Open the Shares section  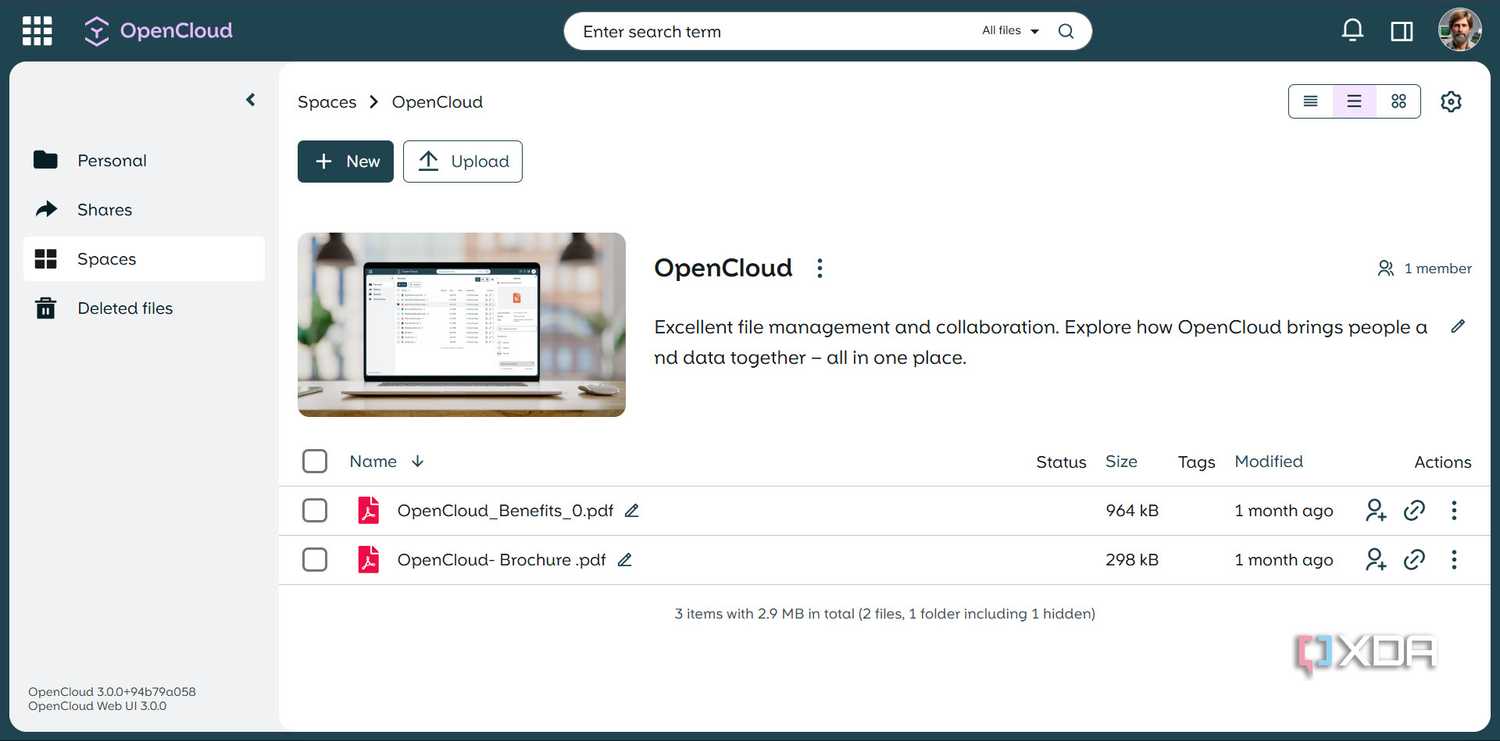click(144, 209)
